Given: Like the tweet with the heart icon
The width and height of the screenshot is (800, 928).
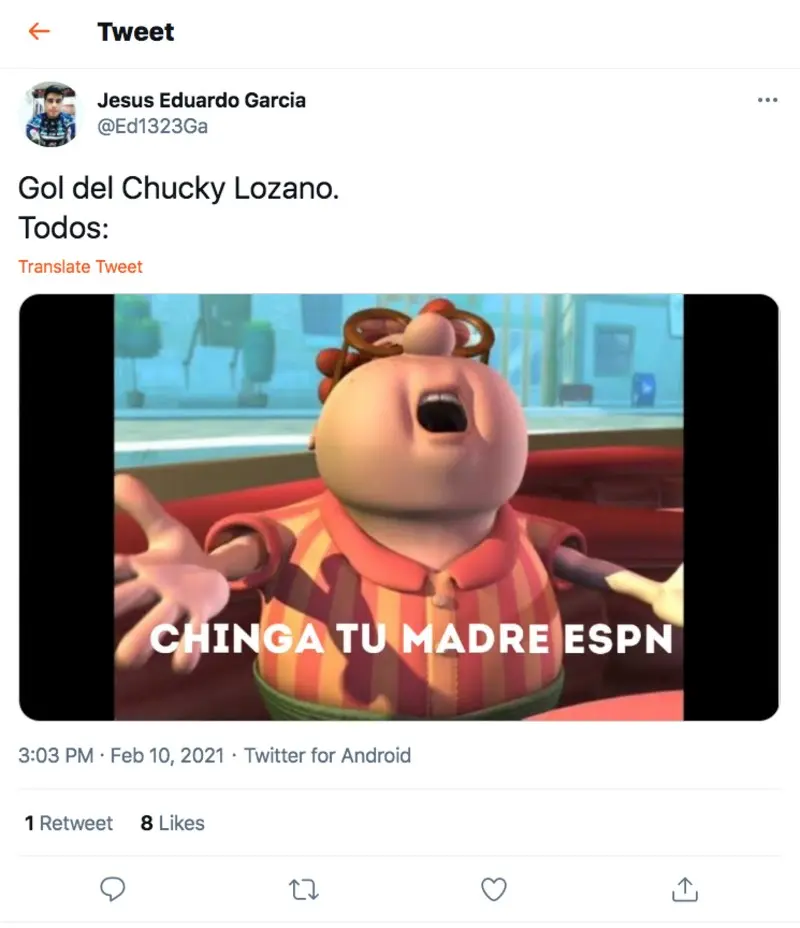Looking at the screenshot, I should click(x=493, y=890).
